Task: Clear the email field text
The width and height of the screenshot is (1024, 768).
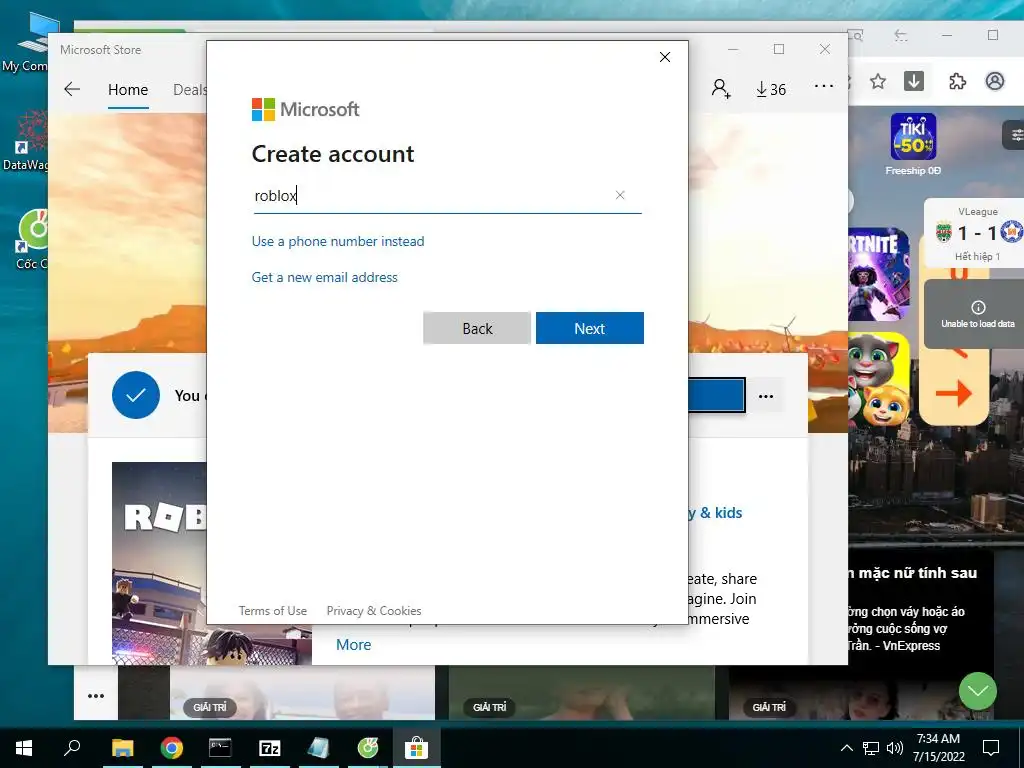Action: [x=620, y=195]
